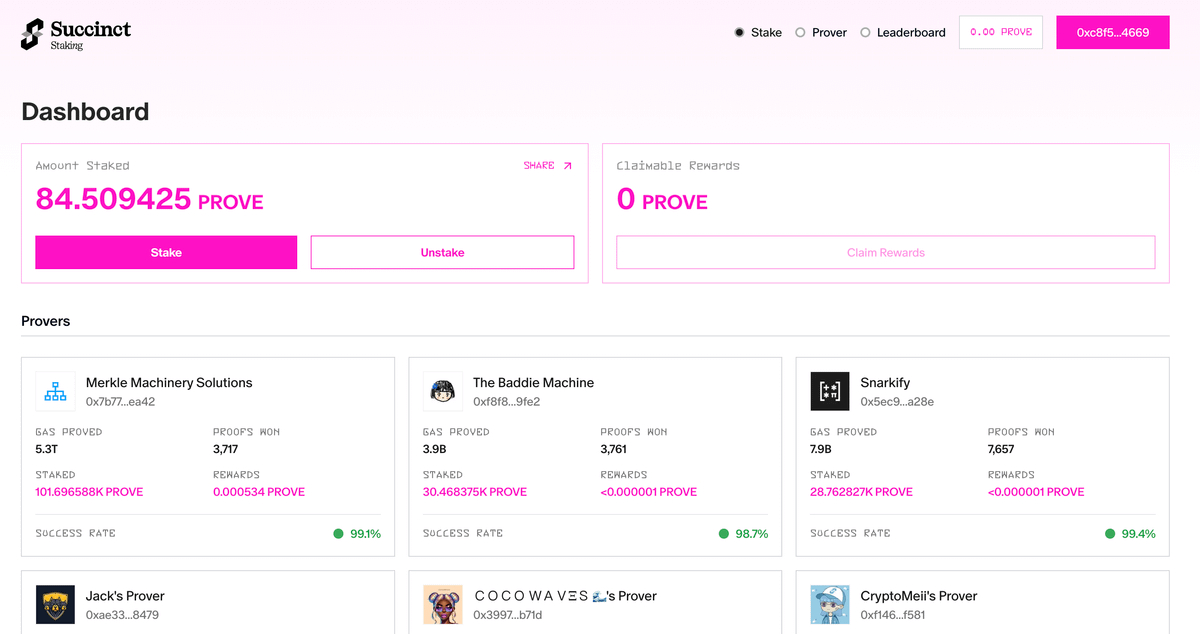1200x634 pixels.
Task: Click Snarkify logo avatar
Action: [x=830, y=391]
